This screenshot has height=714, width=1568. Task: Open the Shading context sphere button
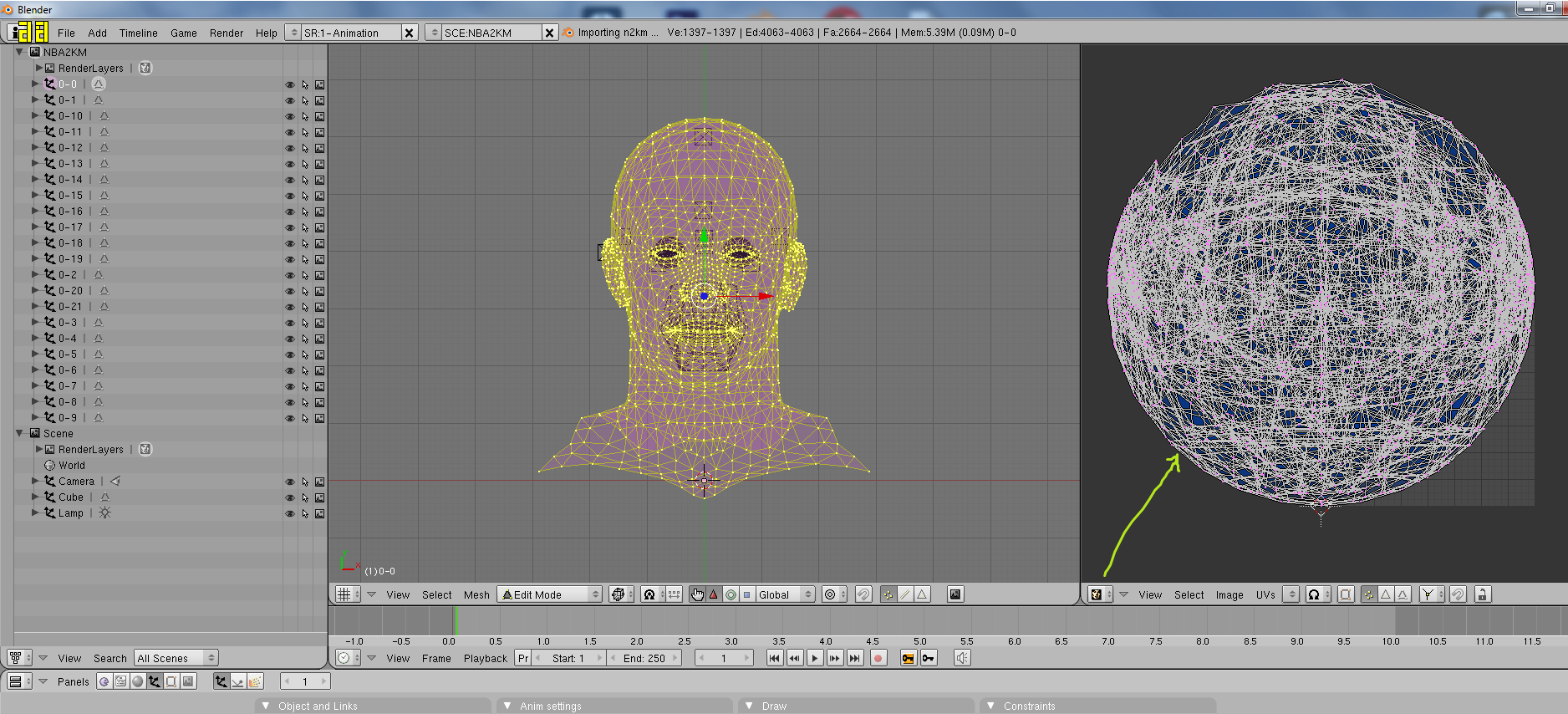click(x=138, y=681)
